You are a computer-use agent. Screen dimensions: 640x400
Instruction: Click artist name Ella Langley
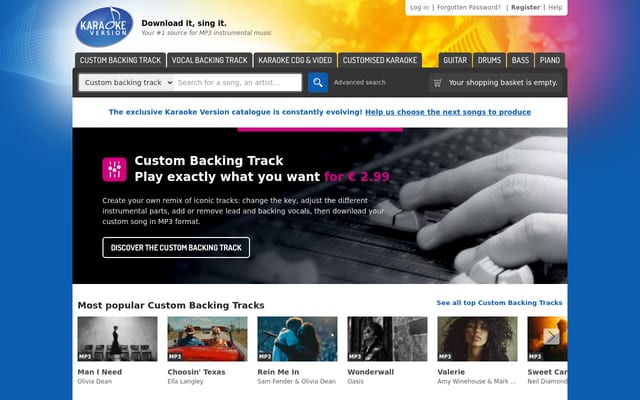click(185, 381)
